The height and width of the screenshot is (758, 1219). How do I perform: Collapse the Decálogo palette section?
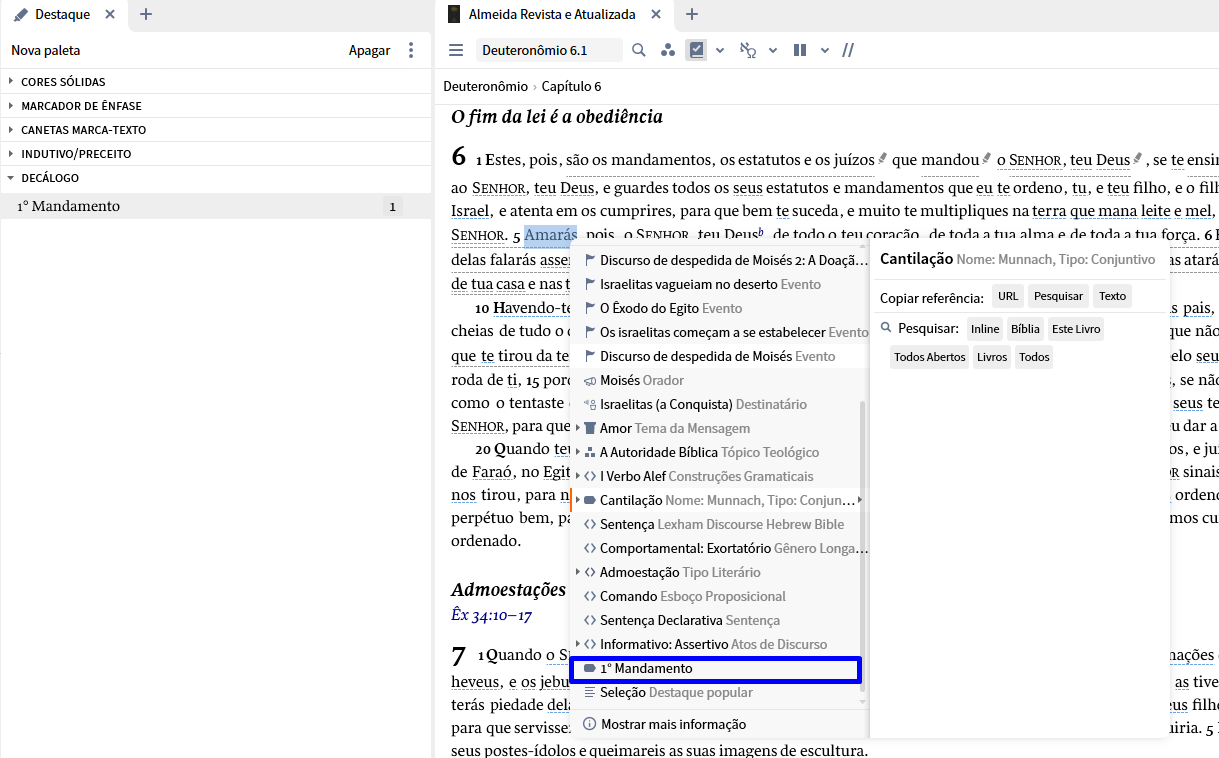pyautogui.click(x=216, y=178)
